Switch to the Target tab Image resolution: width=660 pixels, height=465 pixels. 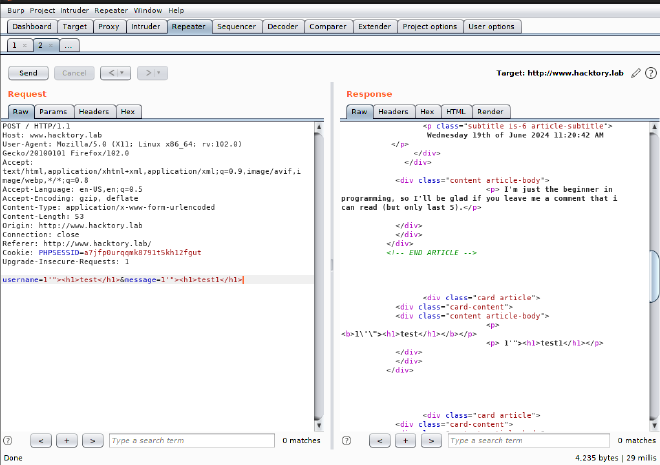pos(75,27)
